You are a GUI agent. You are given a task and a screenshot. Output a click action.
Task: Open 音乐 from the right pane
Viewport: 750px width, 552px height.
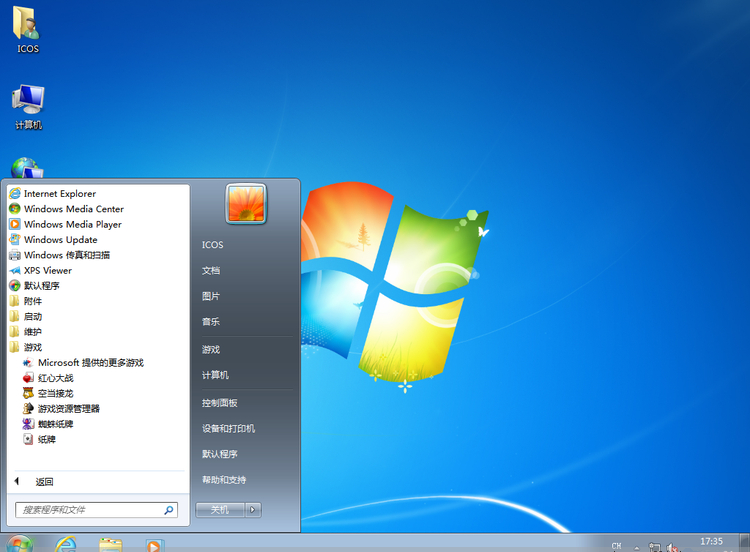pos(211,322)
